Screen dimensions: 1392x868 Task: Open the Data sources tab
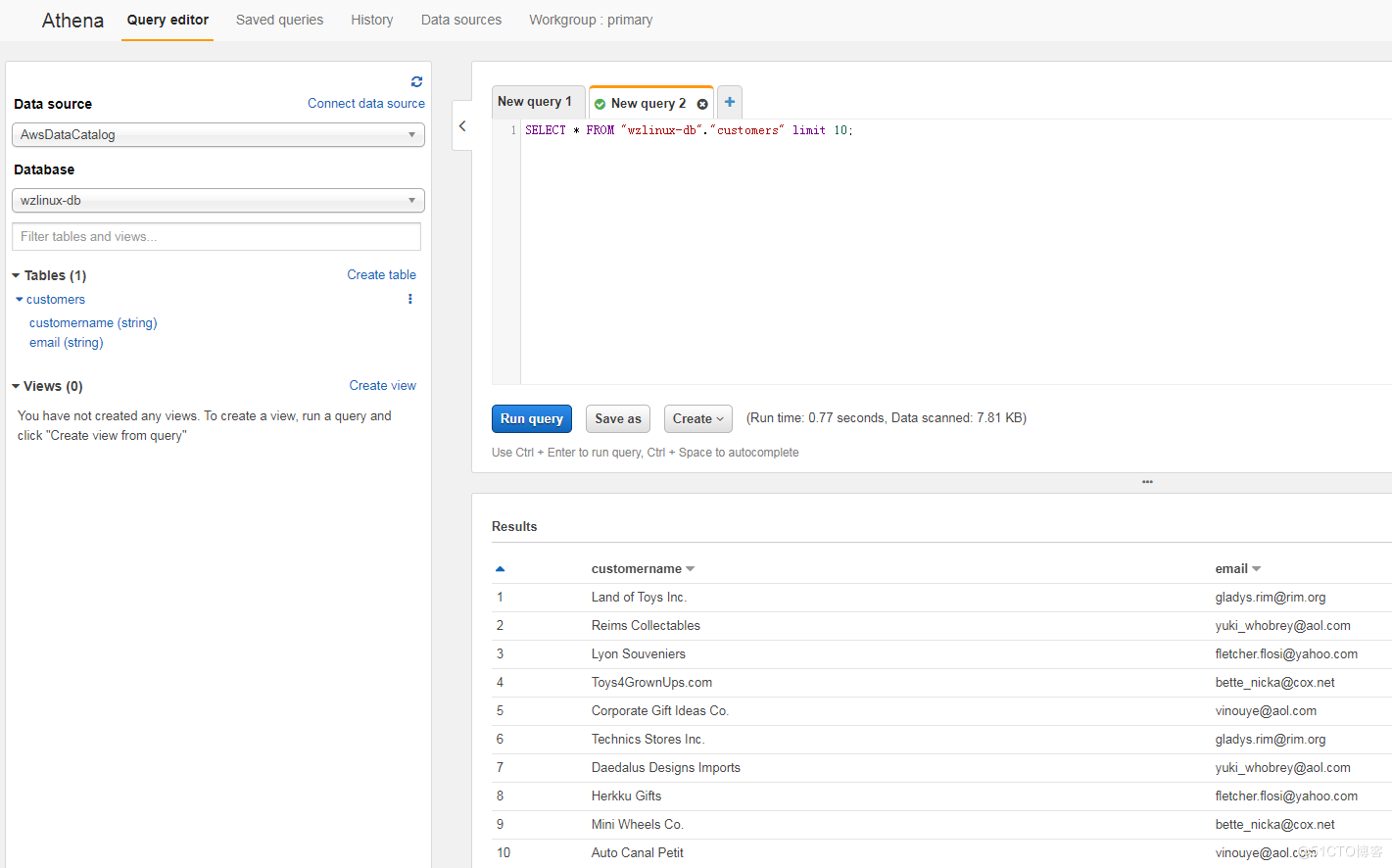[461, 20]
